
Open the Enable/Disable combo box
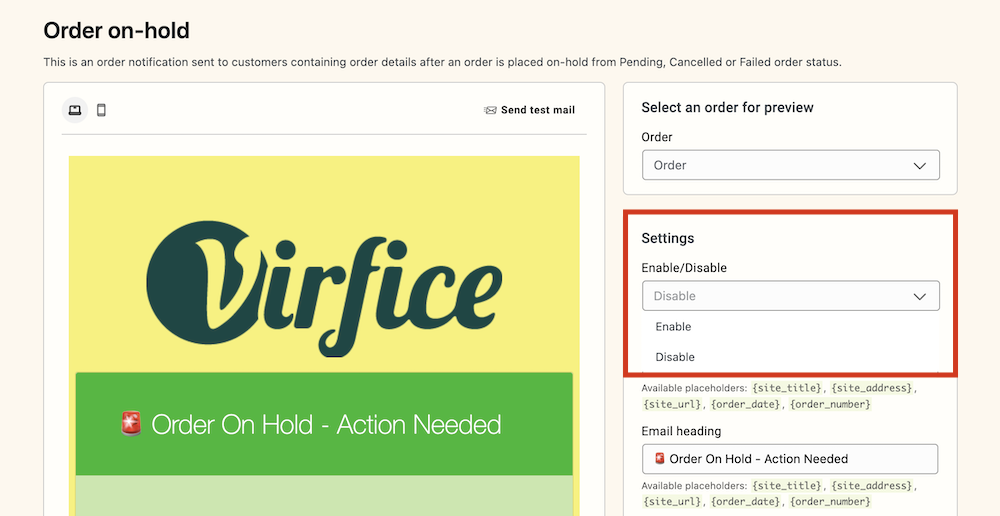click(791, 296)
